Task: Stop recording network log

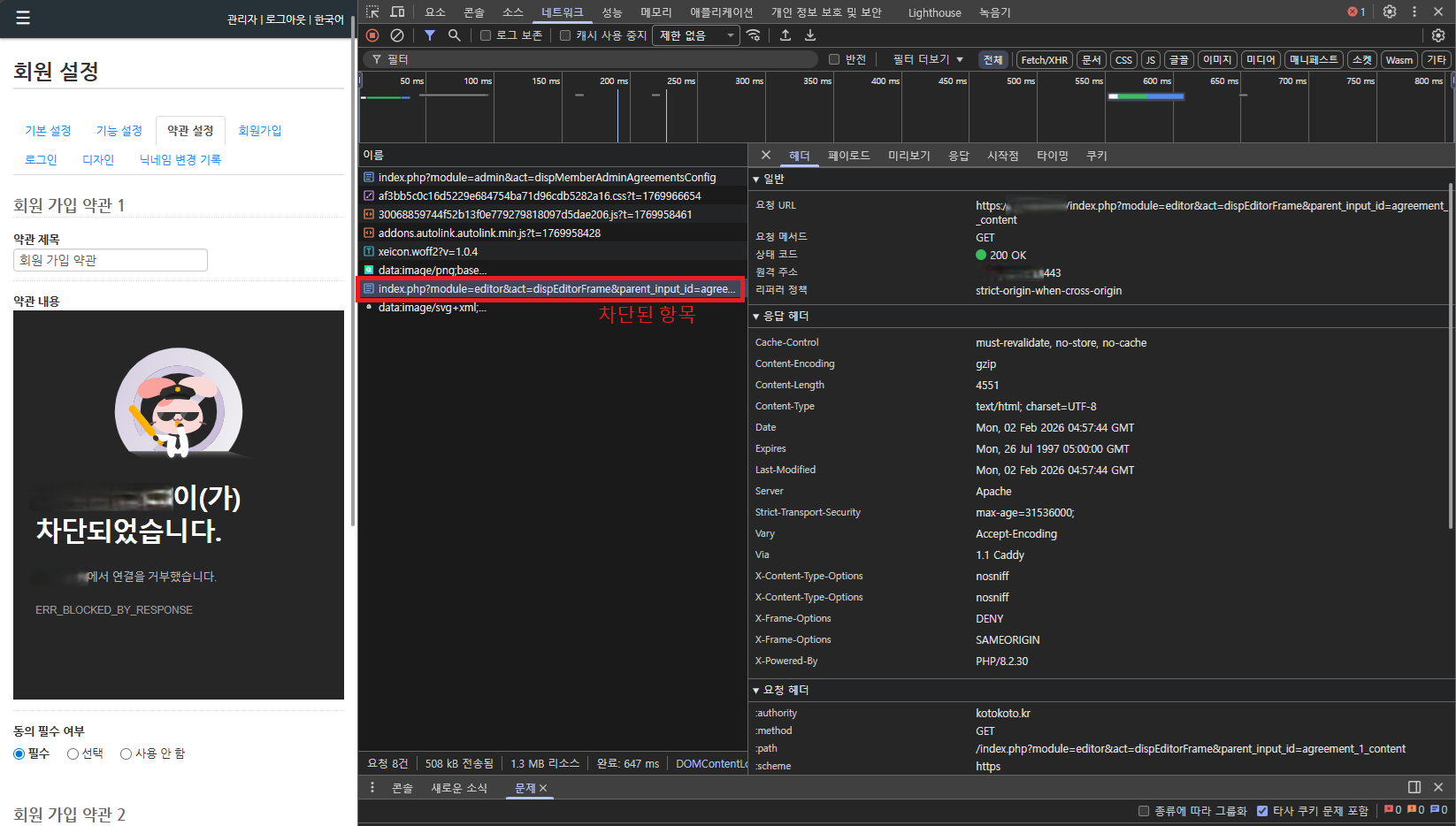Action: (x=372, y=35)
